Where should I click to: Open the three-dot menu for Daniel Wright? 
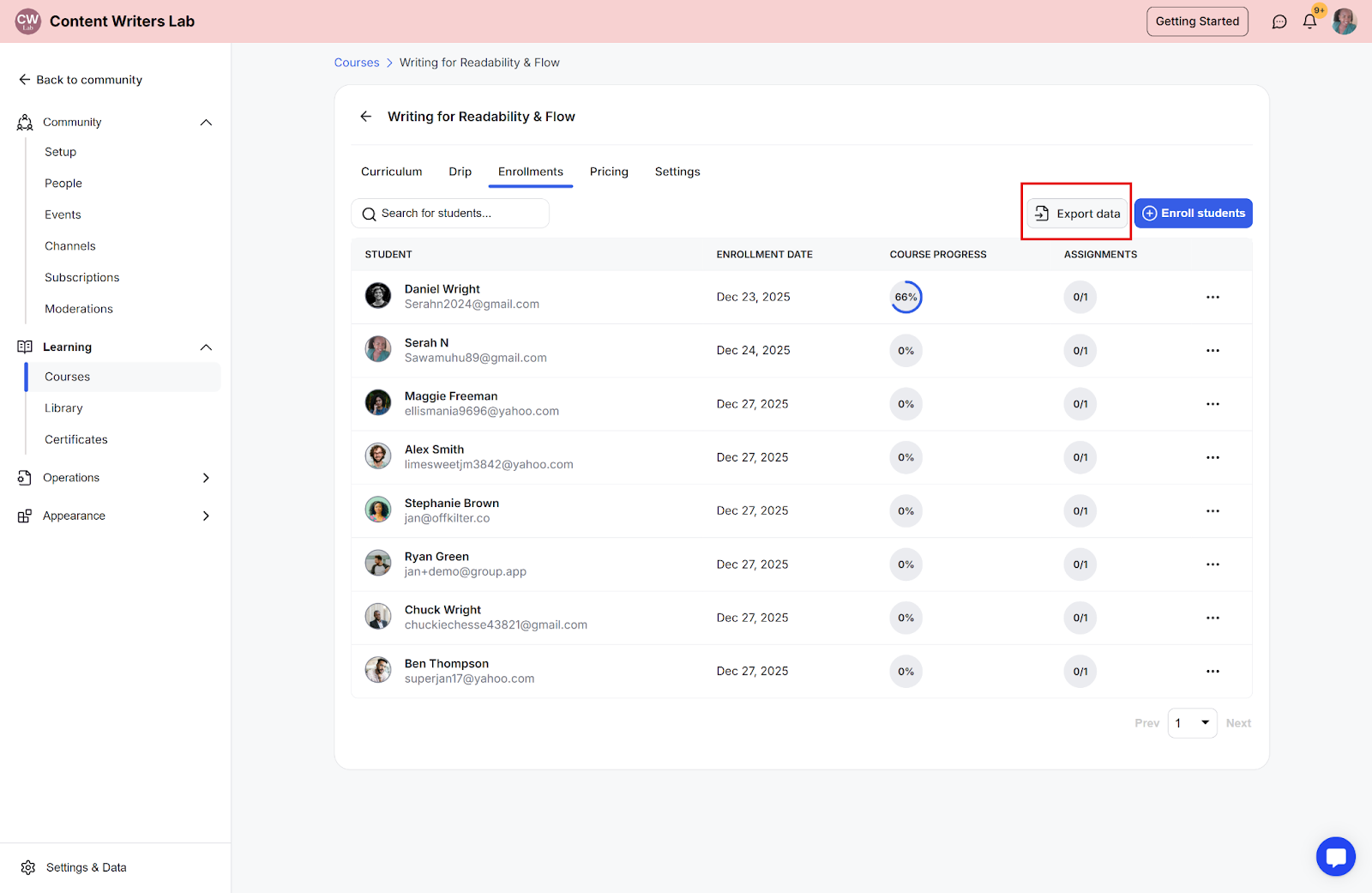(1213, 297)
